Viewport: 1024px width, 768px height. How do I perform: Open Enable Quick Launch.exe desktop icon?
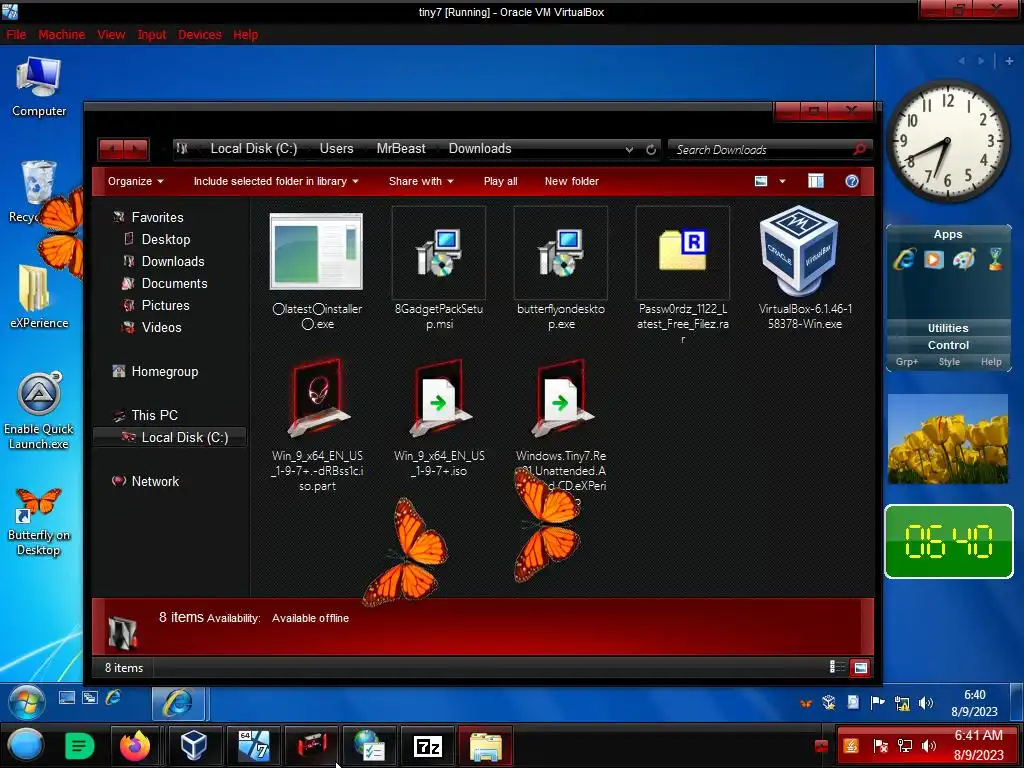pyautogui.click(x=39, y=411)
